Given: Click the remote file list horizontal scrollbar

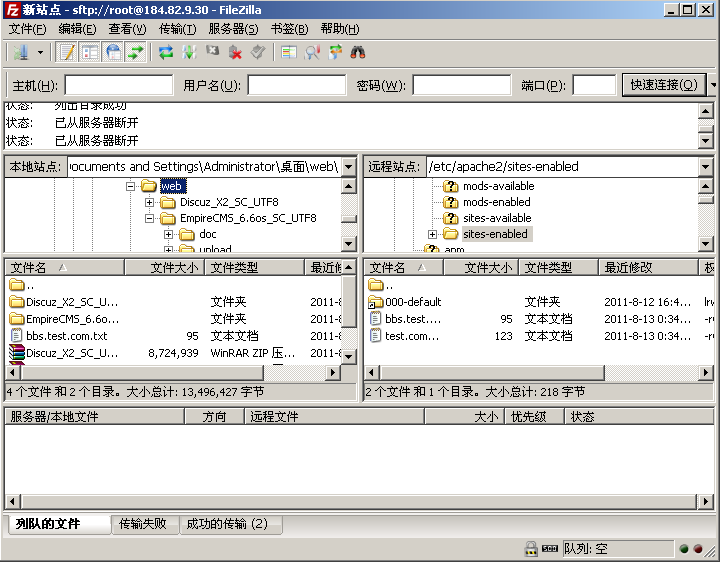Looking at the screenshot, I should (x=539, y=372).
